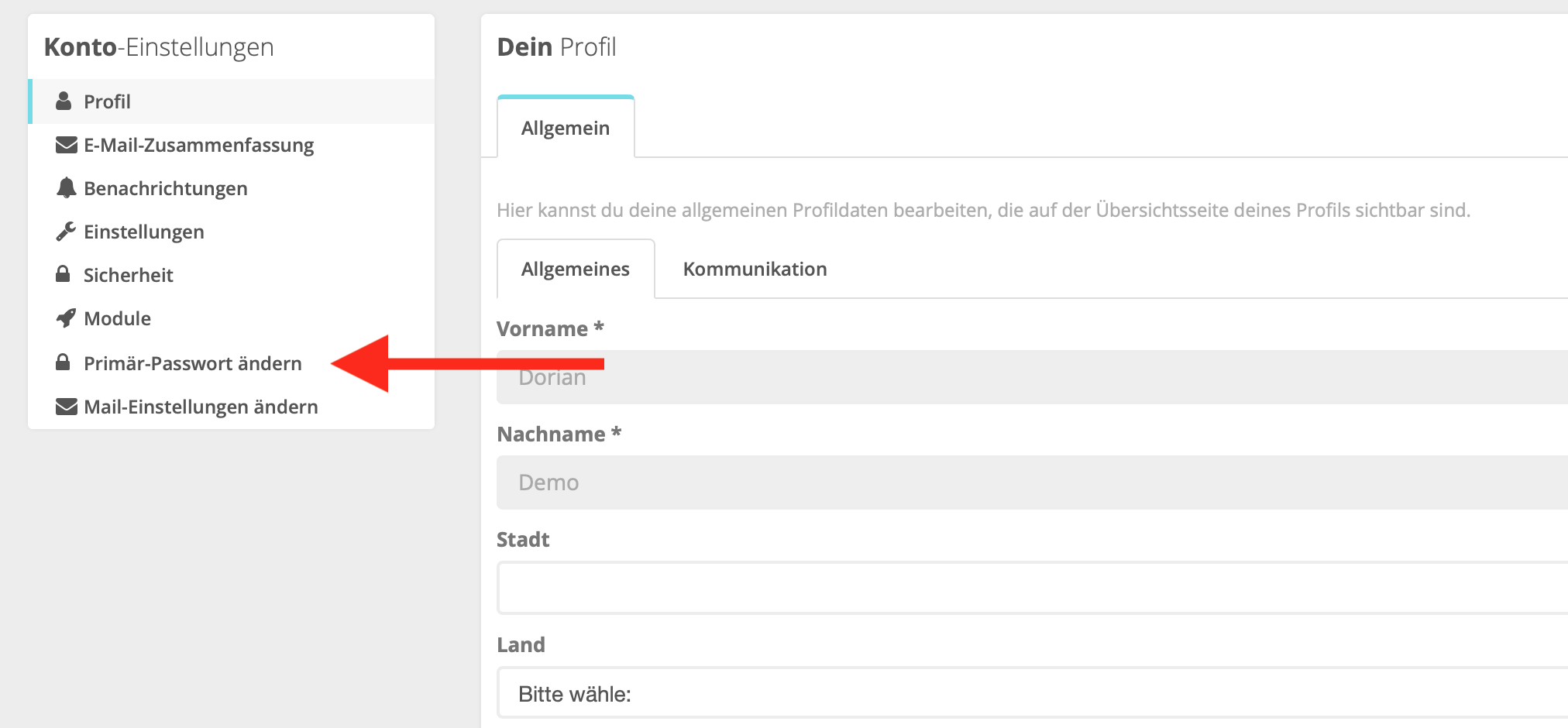The image size is (1568, 728).
Task: Open Mail-Einstellungen ändern page
Action: point(201,407)
